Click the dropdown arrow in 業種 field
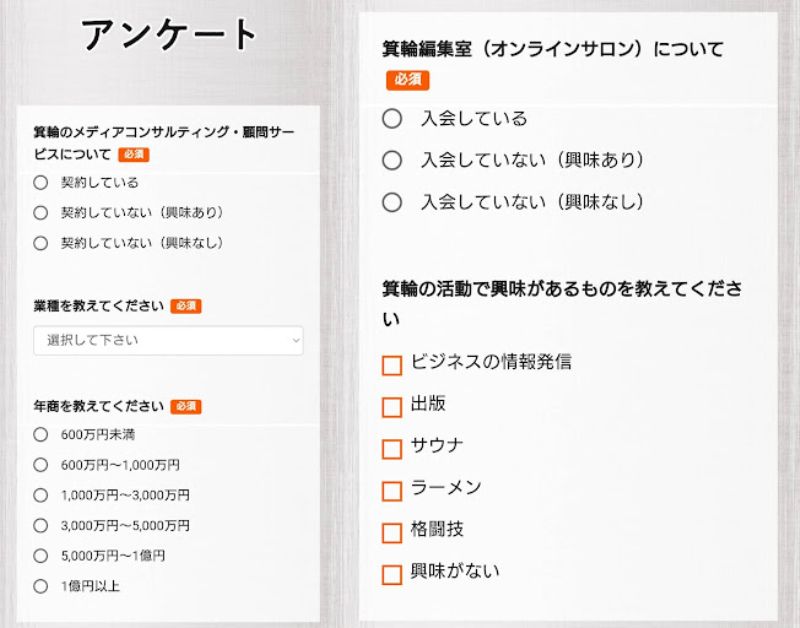Screen dimensions: 800x628 [x=294, y=341]
